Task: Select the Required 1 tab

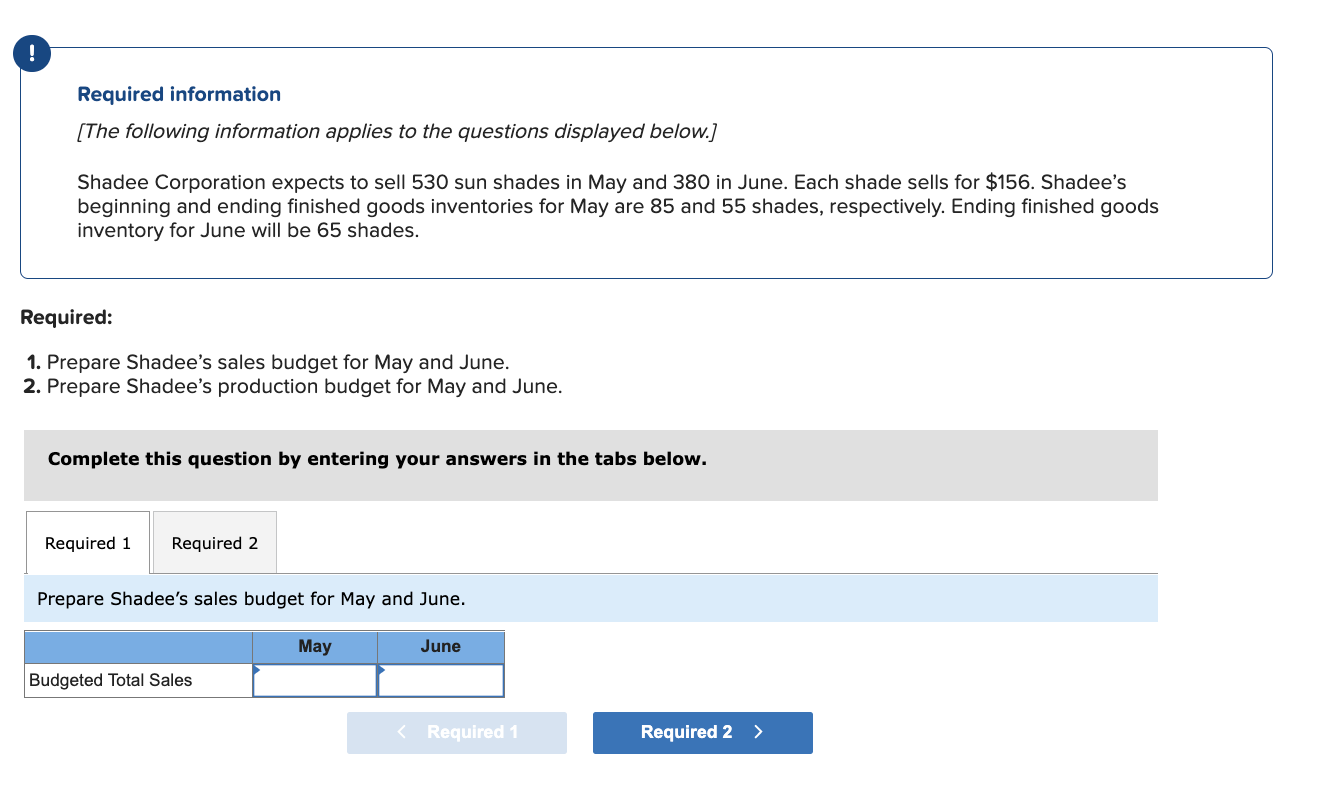Action: (87, 542)
